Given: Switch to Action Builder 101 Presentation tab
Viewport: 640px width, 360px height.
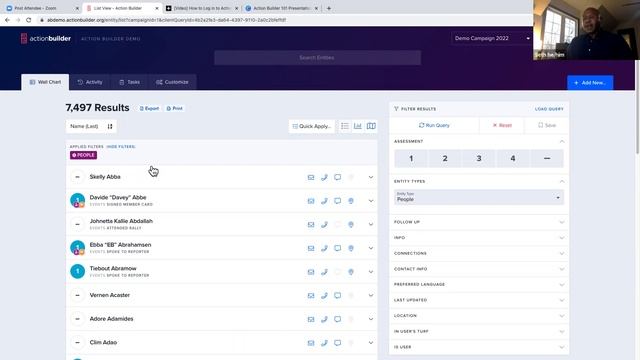Looking at the screenshot, I should (282, 8).
